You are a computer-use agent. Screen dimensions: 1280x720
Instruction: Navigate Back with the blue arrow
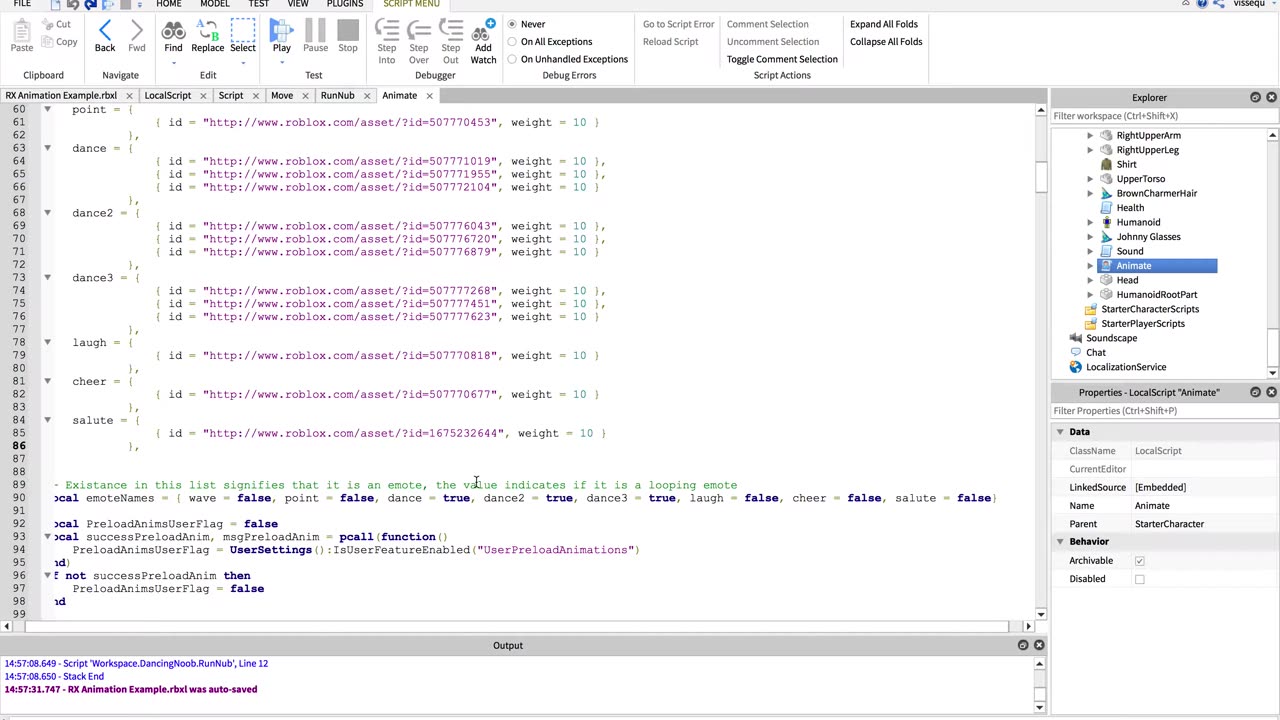[x=105, y=30]
